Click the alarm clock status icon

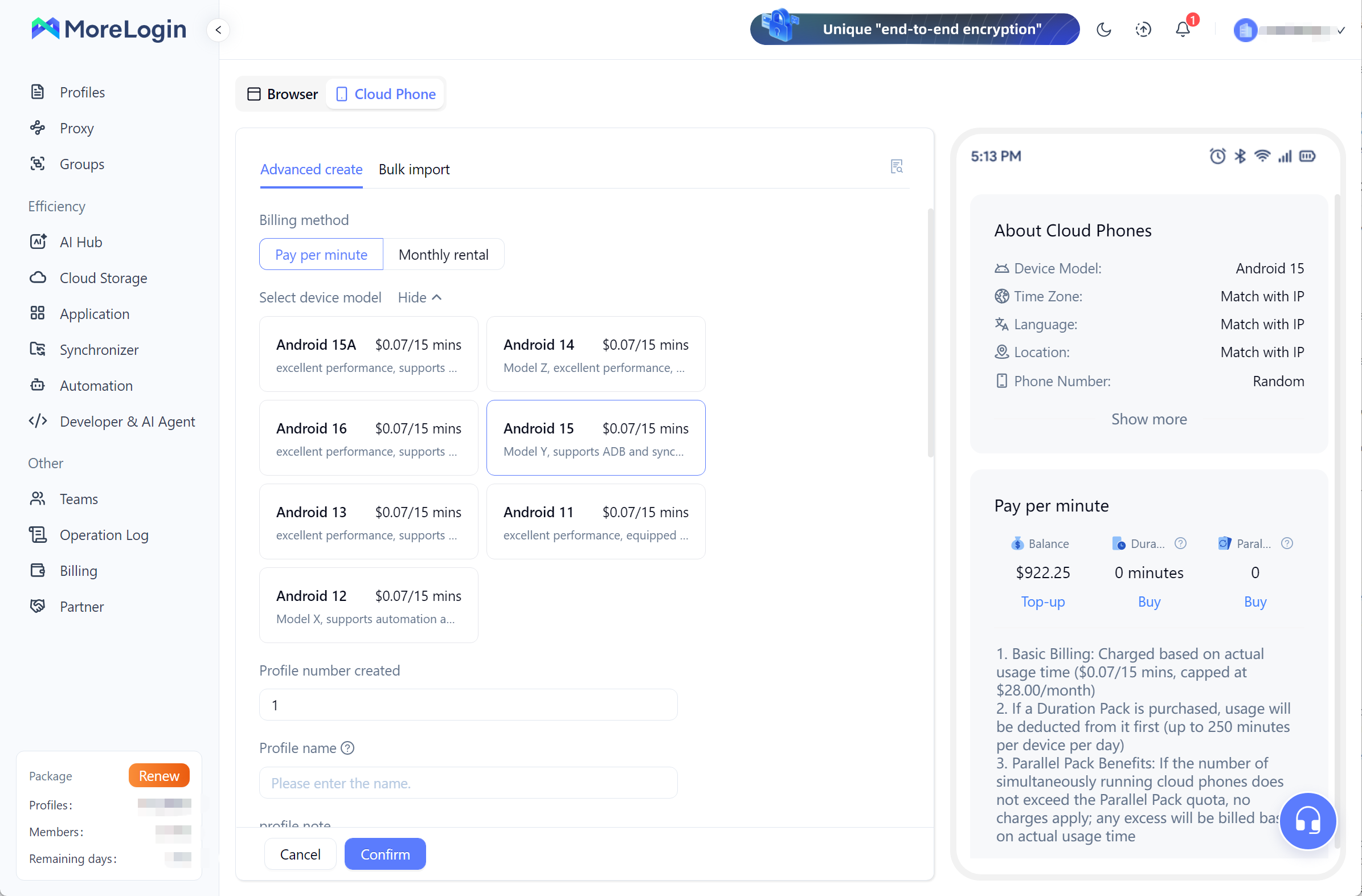coord(1217,156)
